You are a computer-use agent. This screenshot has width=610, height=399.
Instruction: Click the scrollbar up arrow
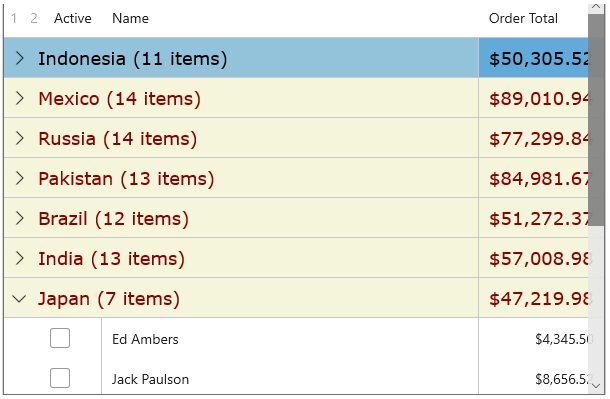(596, 7)
